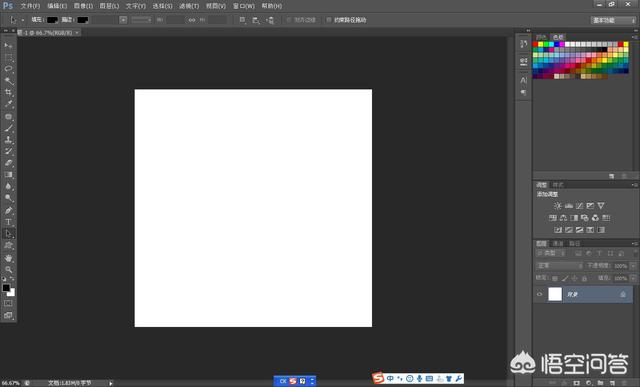Screen dimensions: 640x387
Task: Open the Image menu
Action: point(83,6)
